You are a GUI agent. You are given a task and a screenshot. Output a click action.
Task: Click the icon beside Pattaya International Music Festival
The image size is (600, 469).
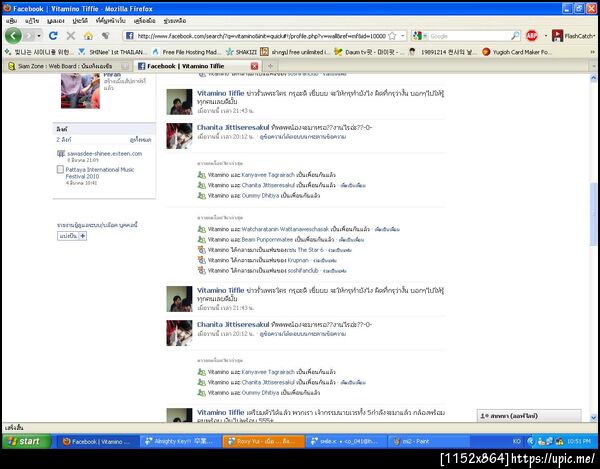click(60, 169)
